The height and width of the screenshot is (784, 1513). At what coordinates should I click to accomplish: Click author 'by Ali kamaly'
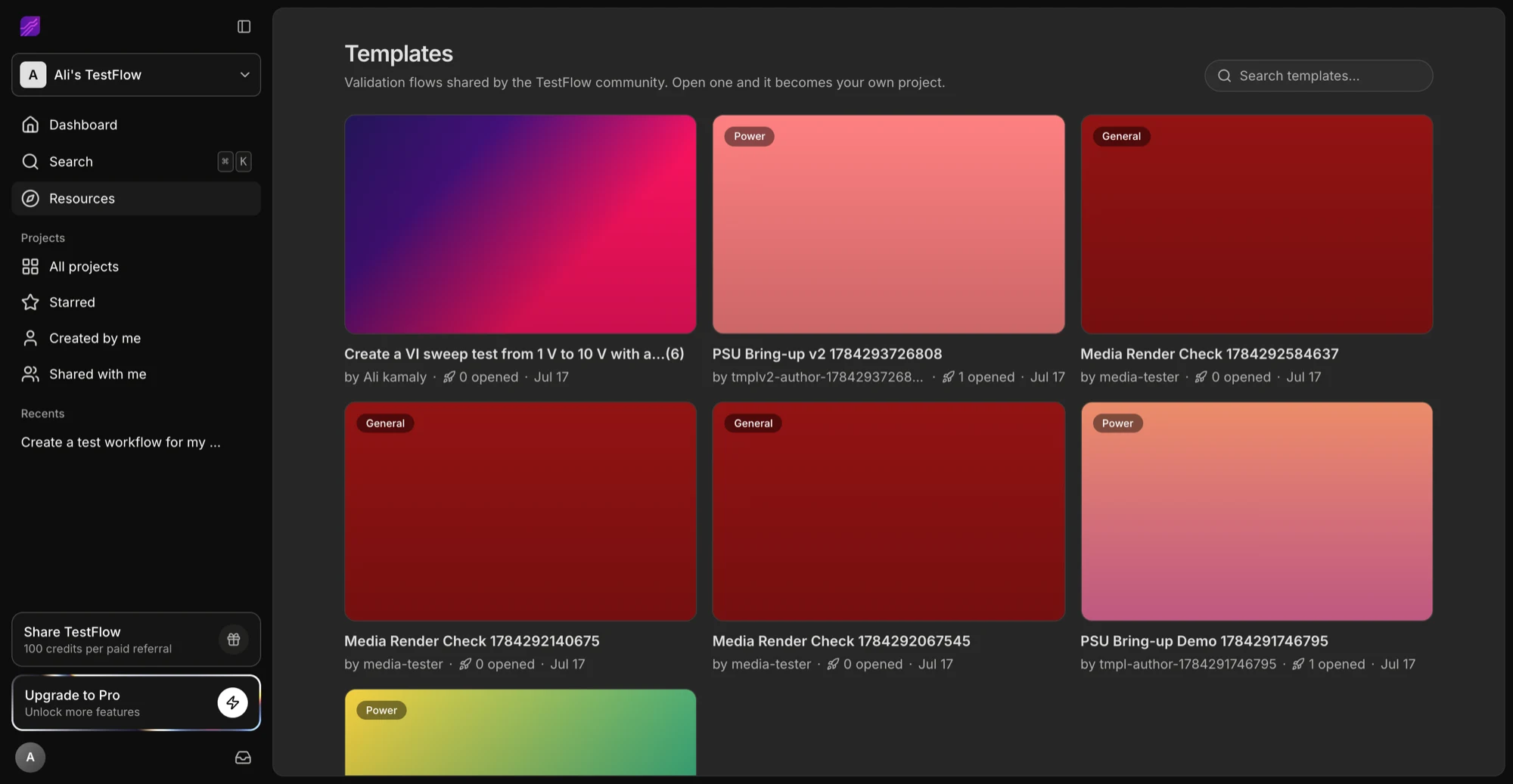tap(385, 377)
